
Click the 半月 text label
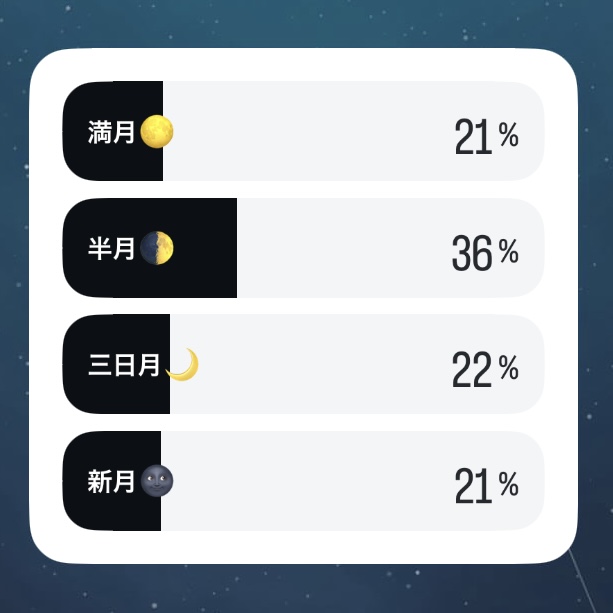(111, 249)
